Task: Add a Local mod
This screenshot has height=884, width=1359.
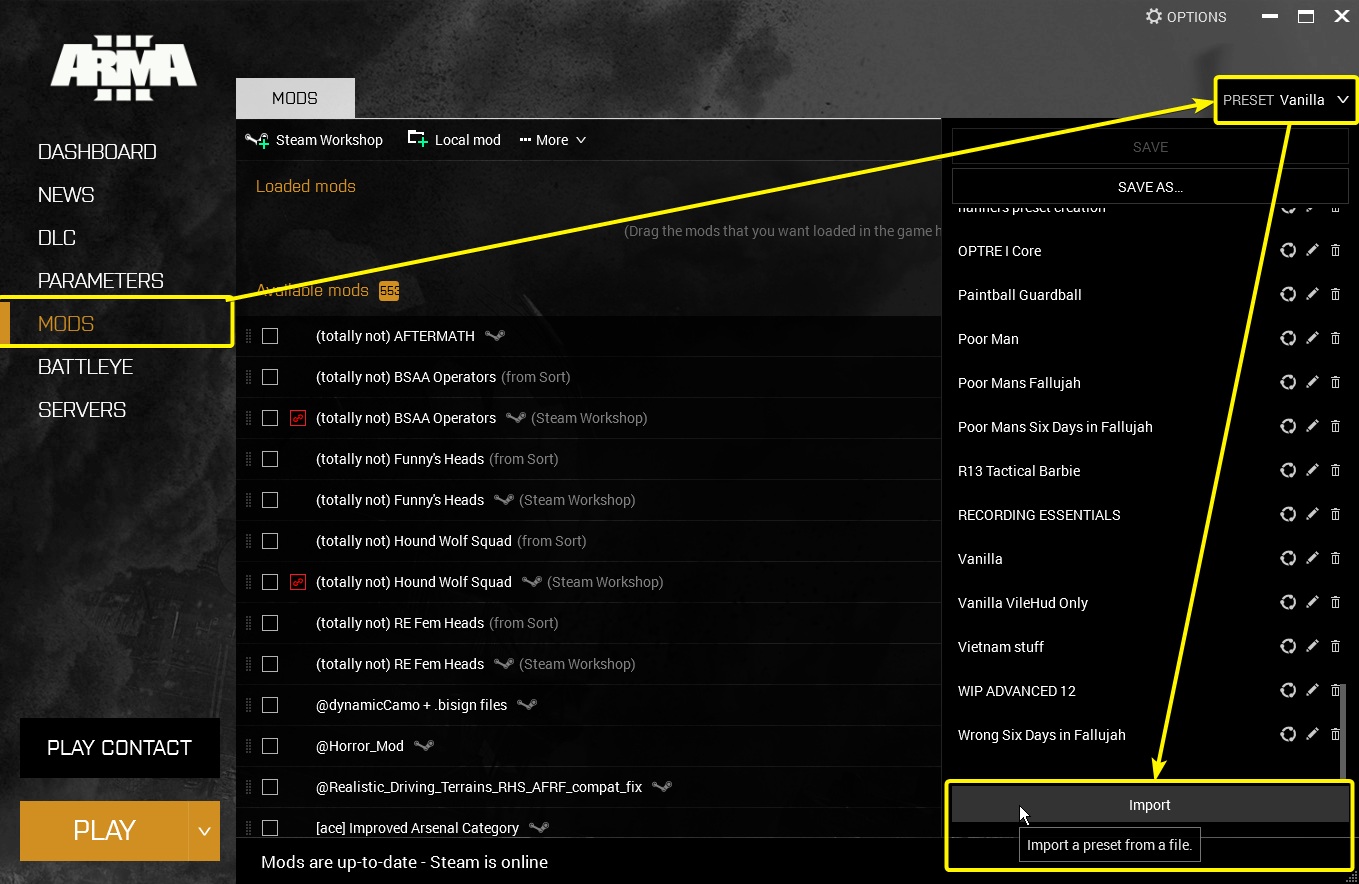Action: coord(454,140)
